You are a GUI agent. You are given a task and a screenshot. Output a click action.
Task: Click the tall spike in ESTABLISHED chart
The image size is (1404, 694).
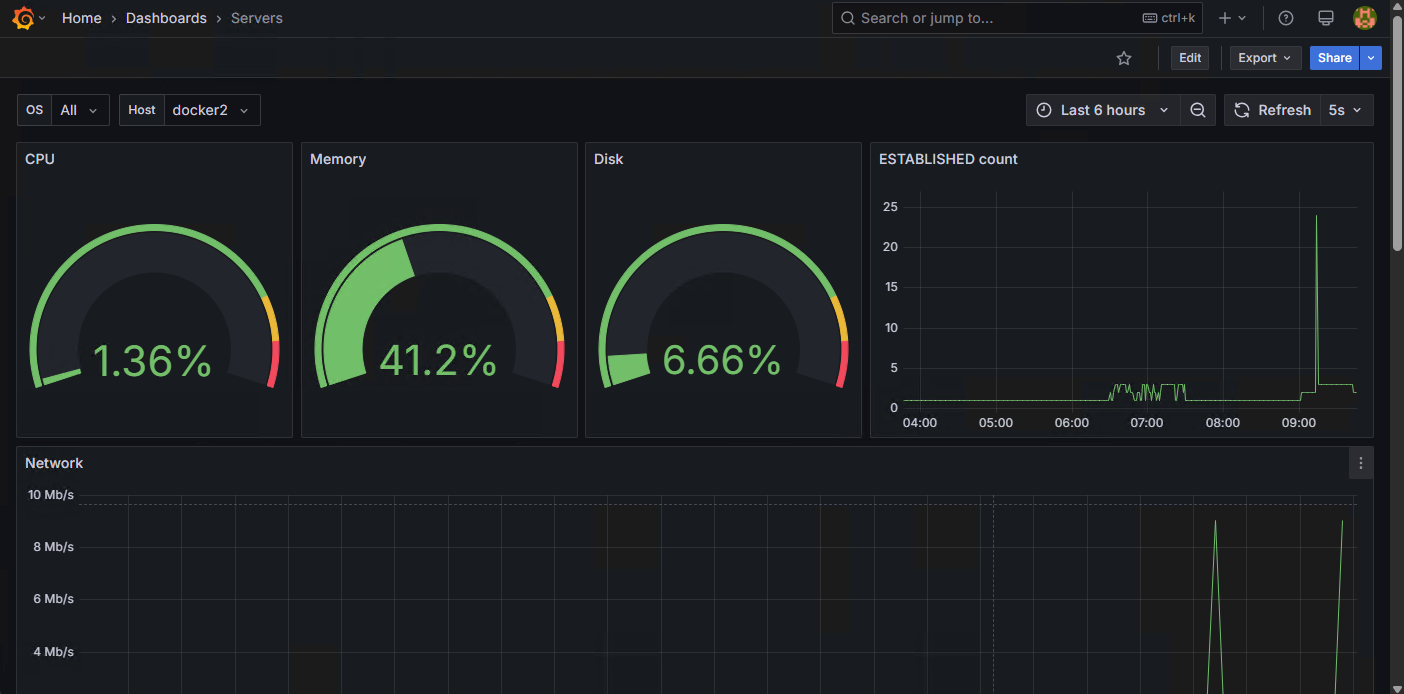(1316, 300)
